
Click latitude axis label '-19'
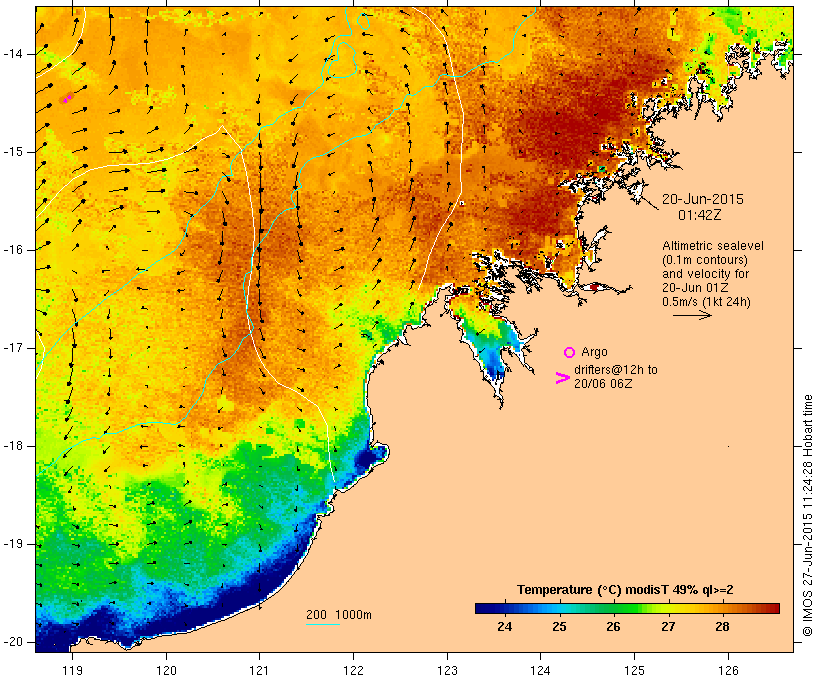pos(13,545)
